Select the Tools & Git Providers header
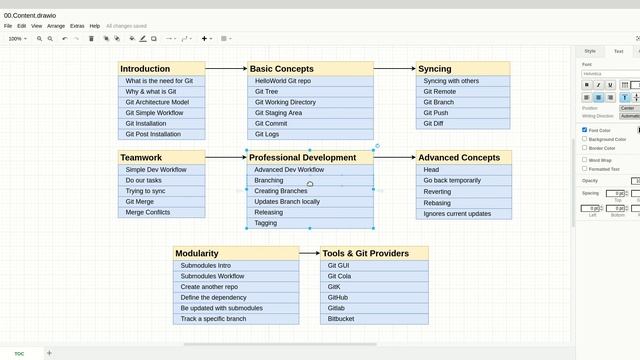Viewport: 640px width, 360px height. coord(374,253)
